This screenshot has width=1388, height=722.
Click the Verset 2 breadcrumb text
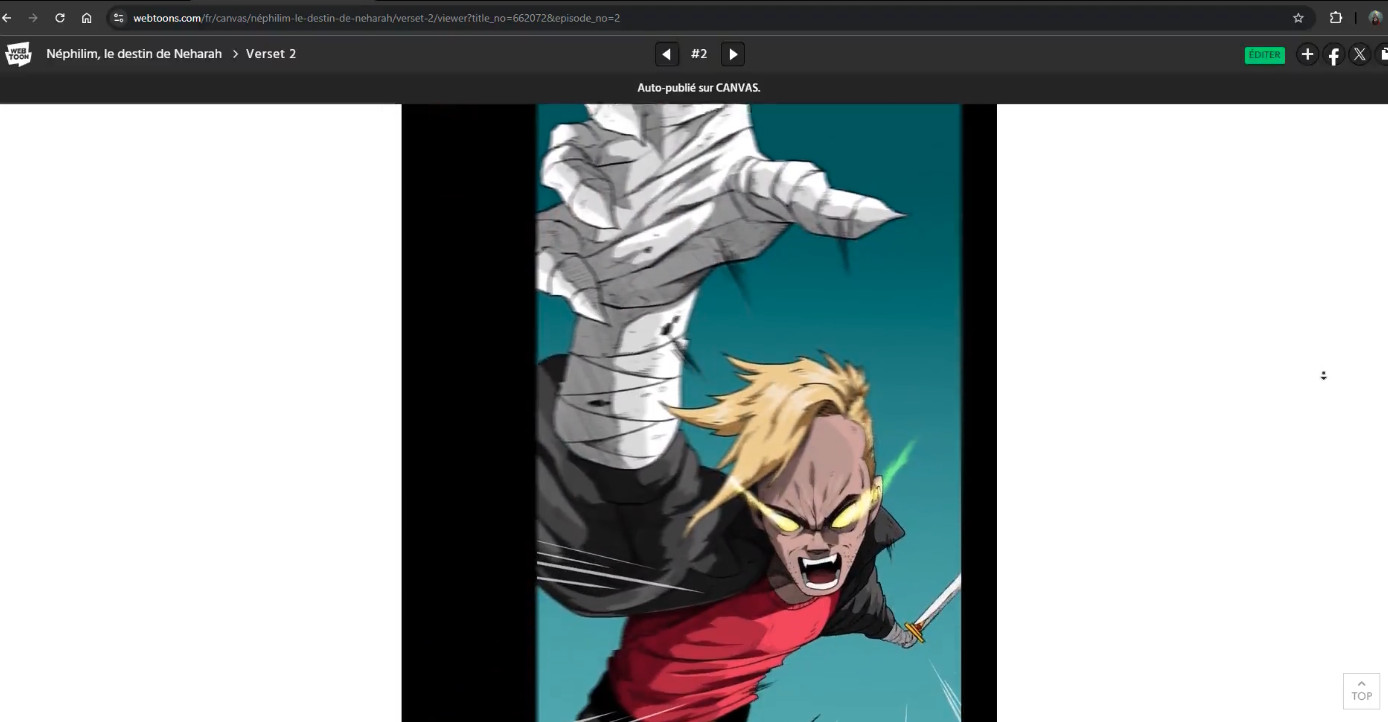(x=271, y=54)
